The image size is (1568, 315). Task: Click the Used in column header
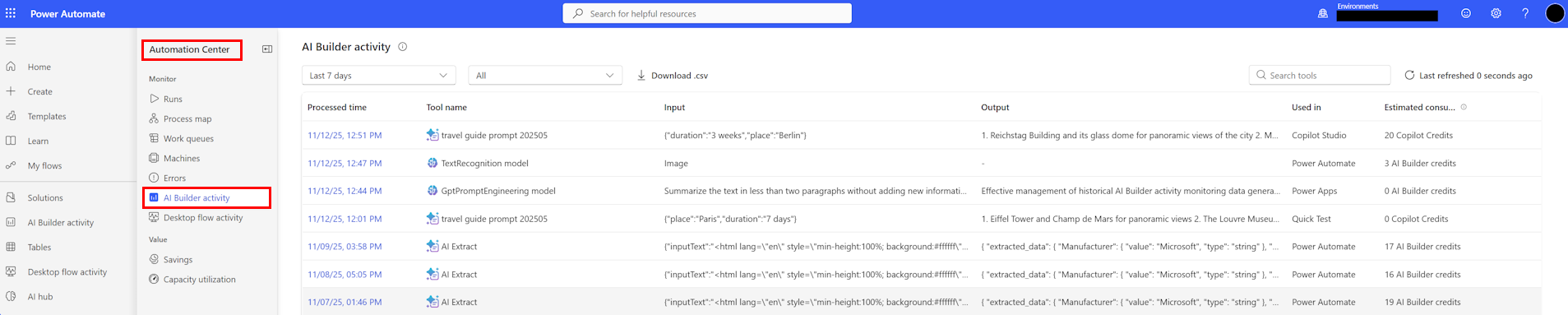point(1307,107)
